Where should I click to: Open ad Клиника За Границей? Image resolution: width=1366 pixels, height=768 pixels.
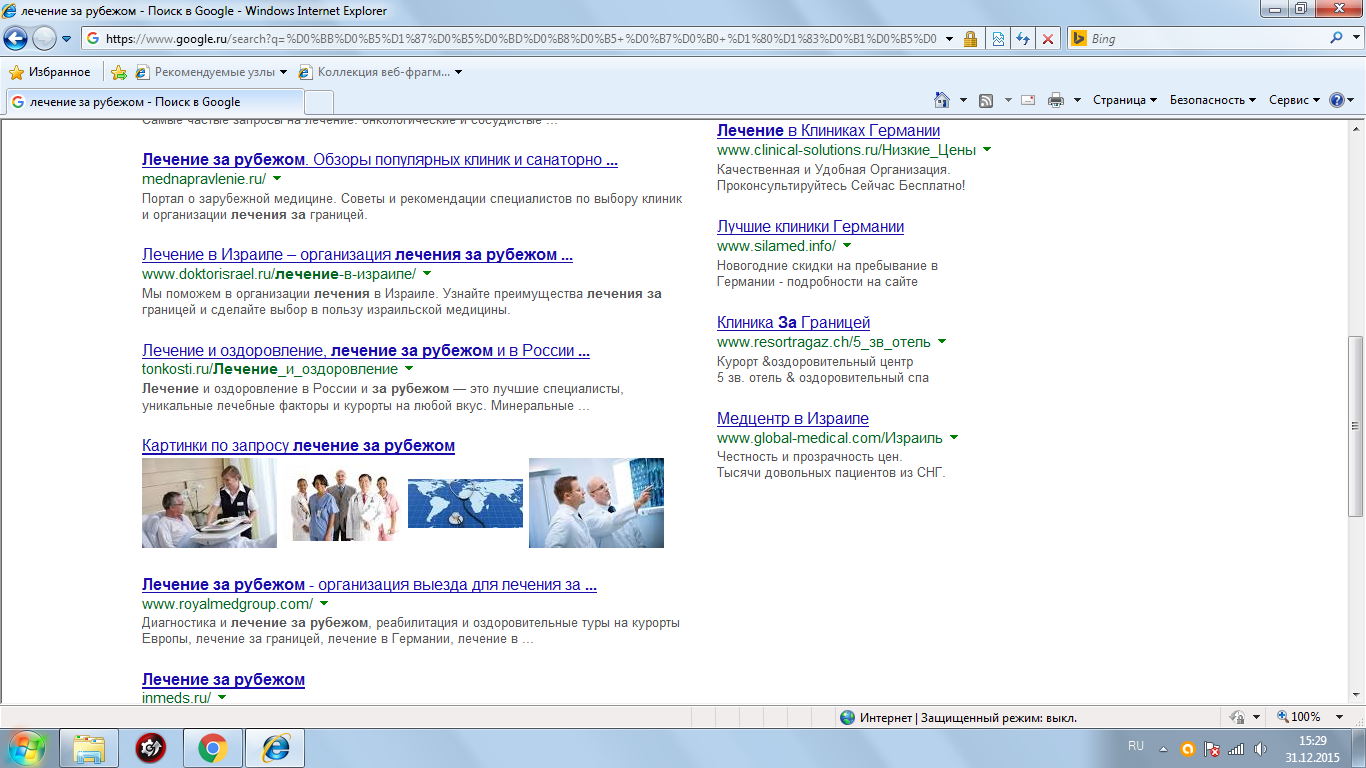[x=793, y=323]
